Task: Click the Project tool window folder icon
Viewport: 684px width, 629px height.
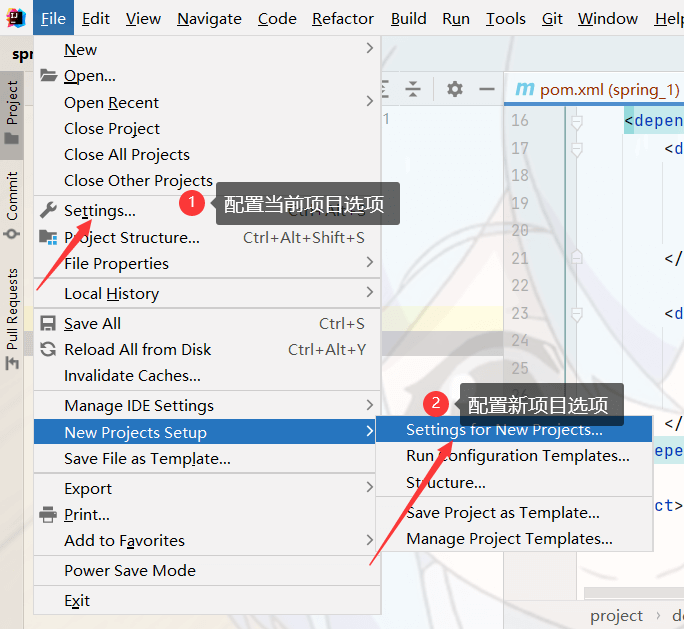Action: point(12,139)
